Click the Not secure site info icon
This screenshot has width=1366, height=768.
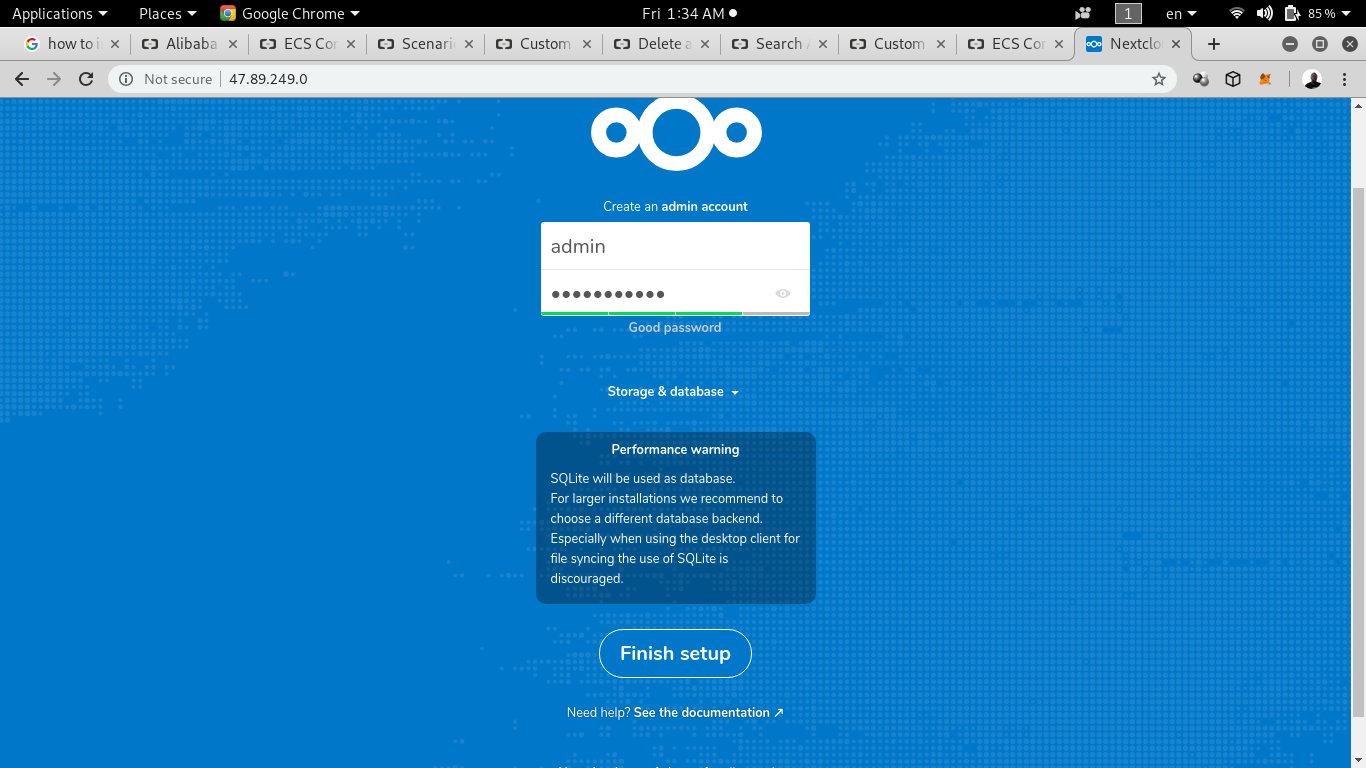[126, 79]
